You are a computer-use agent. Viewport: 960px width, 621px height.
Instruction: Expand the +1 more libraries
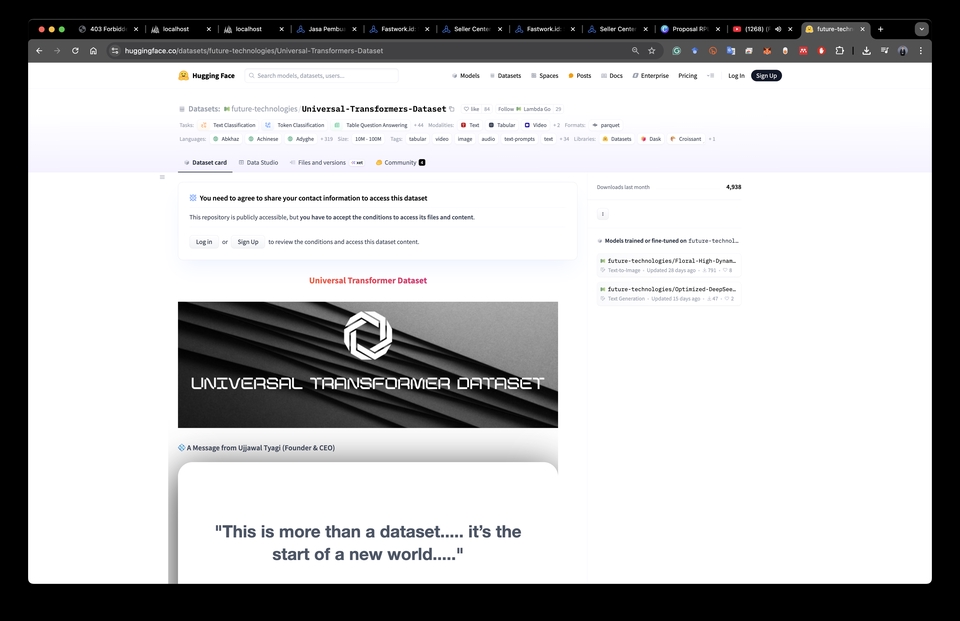coord(712,139)
